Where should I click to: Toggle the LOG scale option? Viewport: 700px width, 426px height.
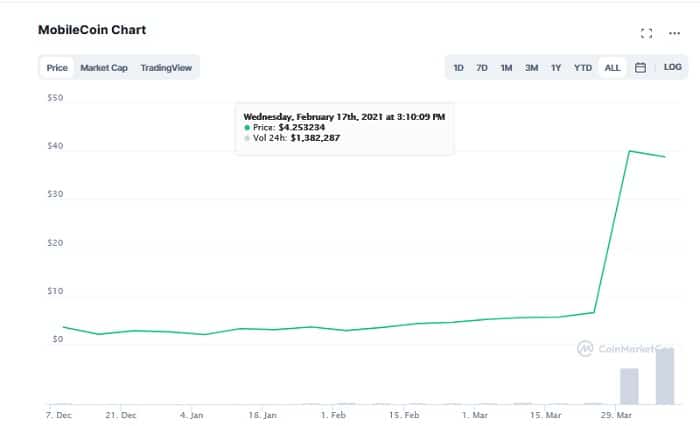pos(672,67)
